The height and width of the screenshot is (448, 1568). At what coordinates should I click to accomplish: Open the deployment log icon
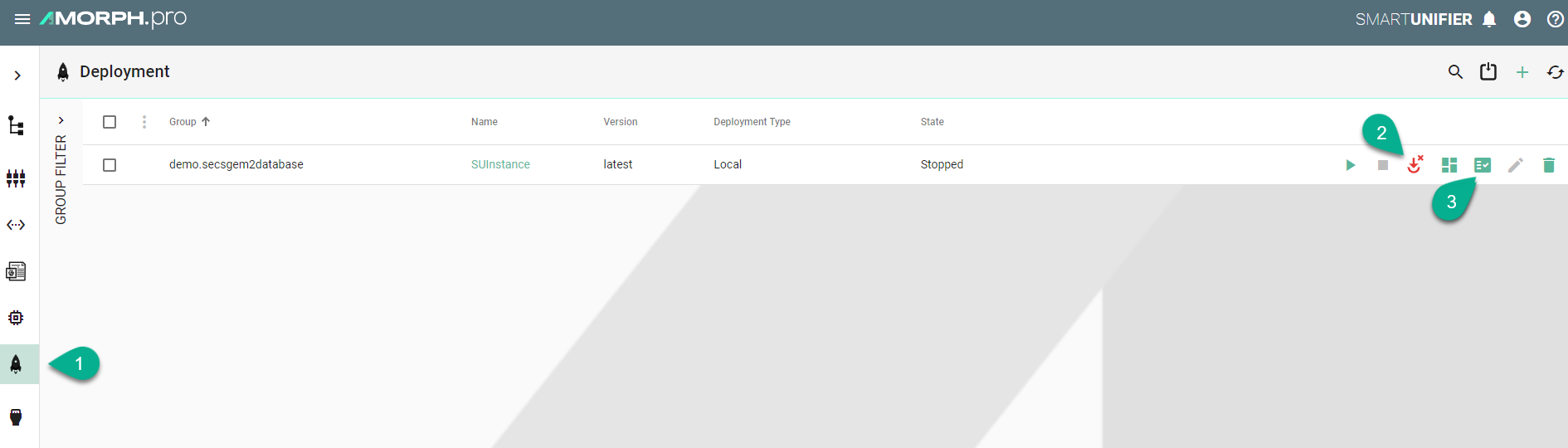tap(1483, 165)
